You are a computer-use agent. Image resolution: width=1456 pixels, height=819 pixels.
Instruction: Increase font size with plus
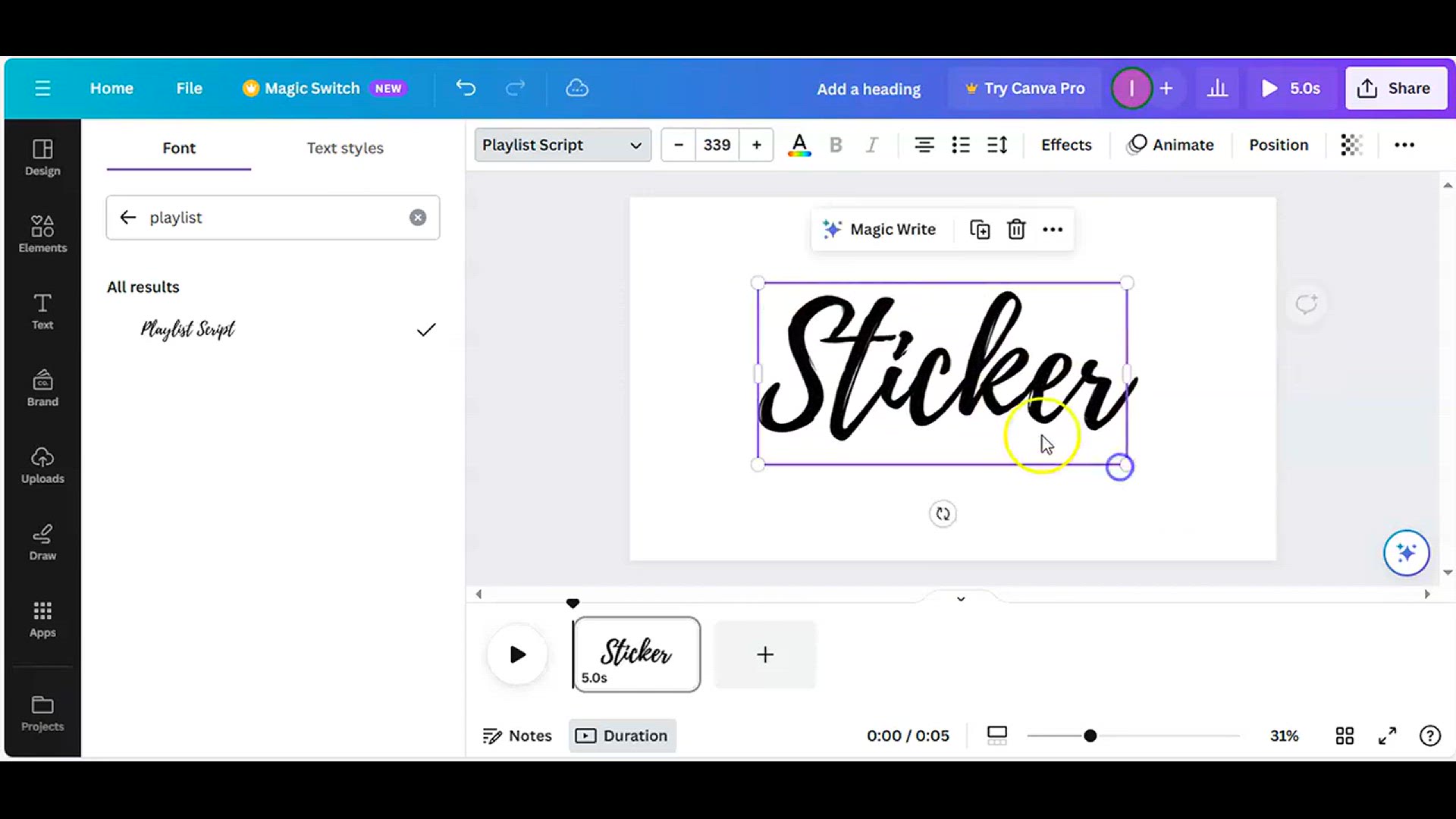pyautogui.click(x=756, y=145)
